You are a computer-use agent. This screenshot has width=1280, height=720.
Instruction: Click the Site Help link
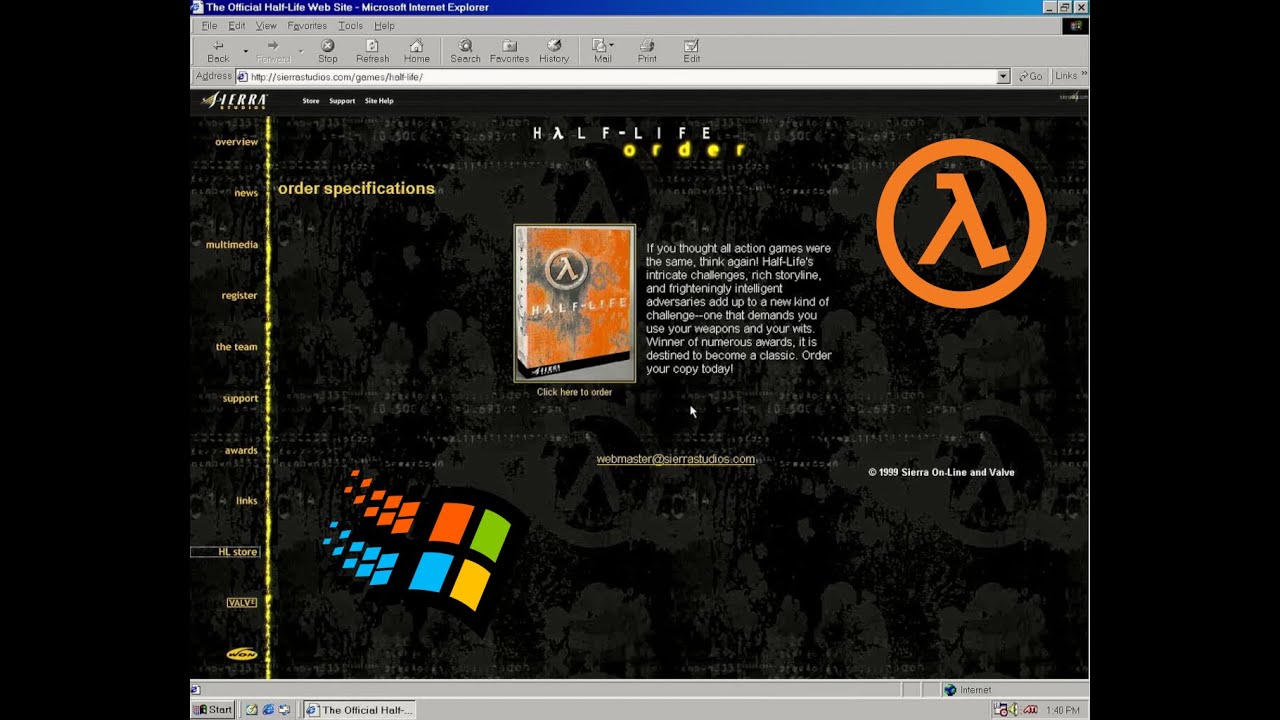pyautogui.click(x=379, y=101)
